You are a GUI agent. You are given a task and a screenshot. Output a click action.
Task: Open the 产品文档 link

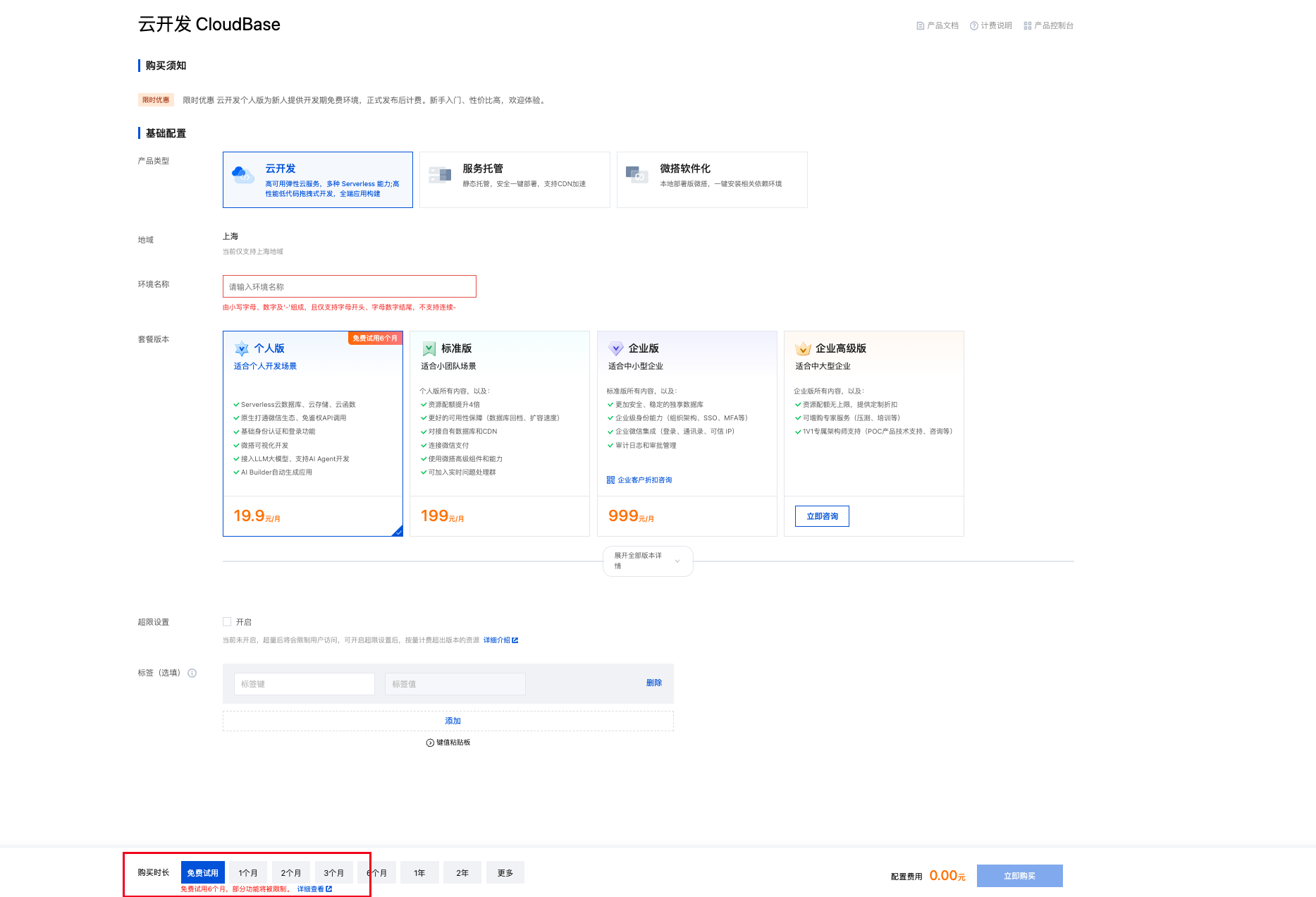pyautogui.click(x=937, y=25)
